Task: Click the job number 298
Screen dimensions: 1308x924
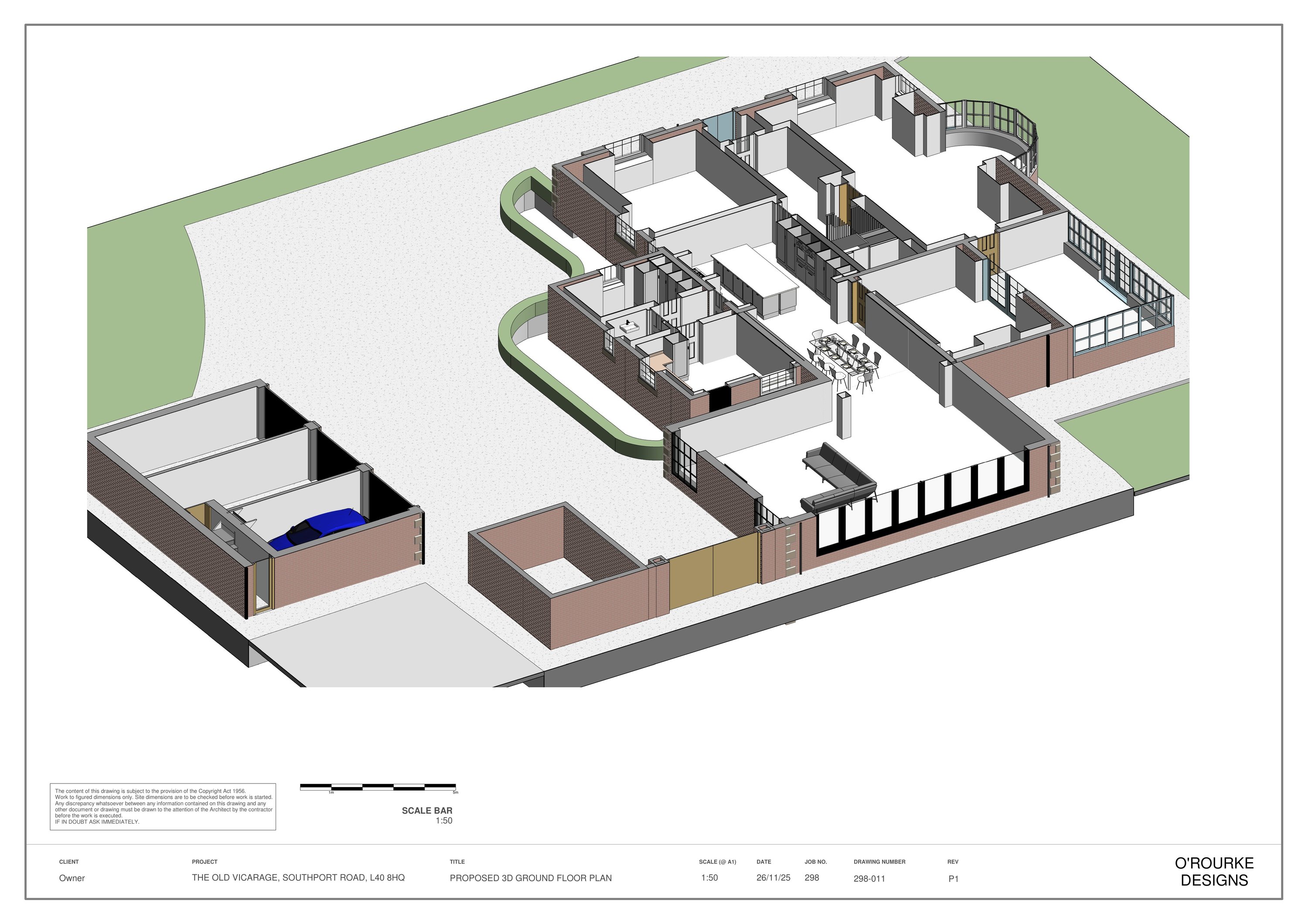Action: [x=811, y=878]
